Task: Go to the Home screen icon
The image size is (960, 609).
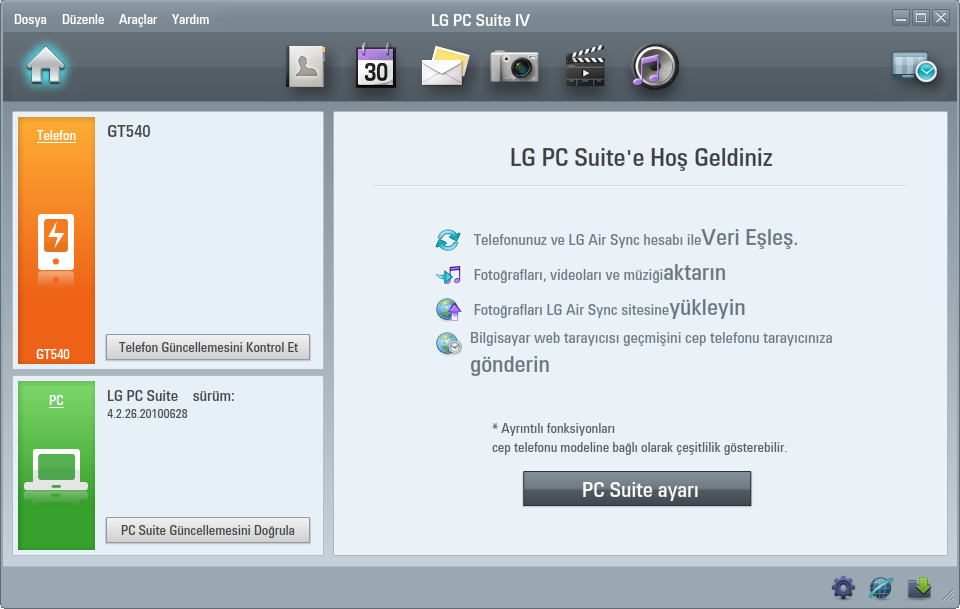Action: pos(45,65)
